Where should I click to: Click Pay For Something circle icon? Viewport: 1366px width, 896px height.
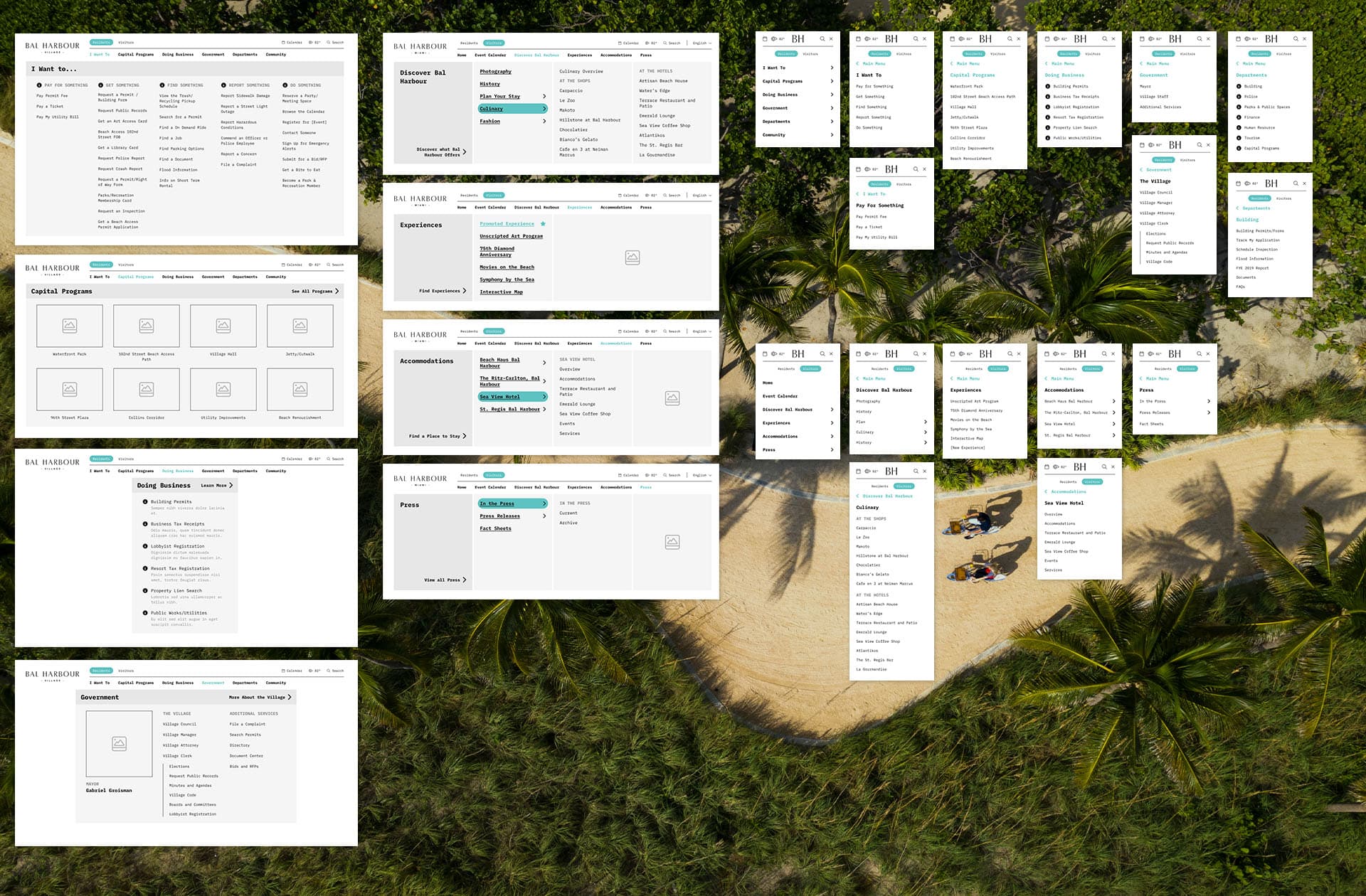[39, 85]
